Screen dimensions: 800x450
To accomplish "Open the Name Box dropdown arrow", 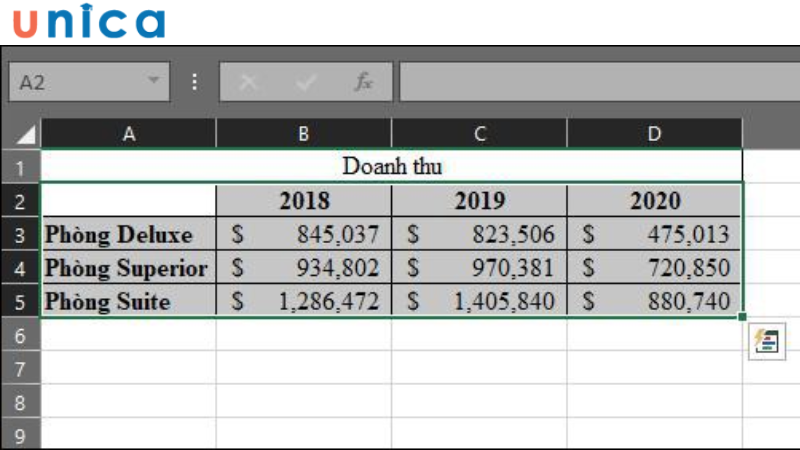I will click(x=153, y=80).
